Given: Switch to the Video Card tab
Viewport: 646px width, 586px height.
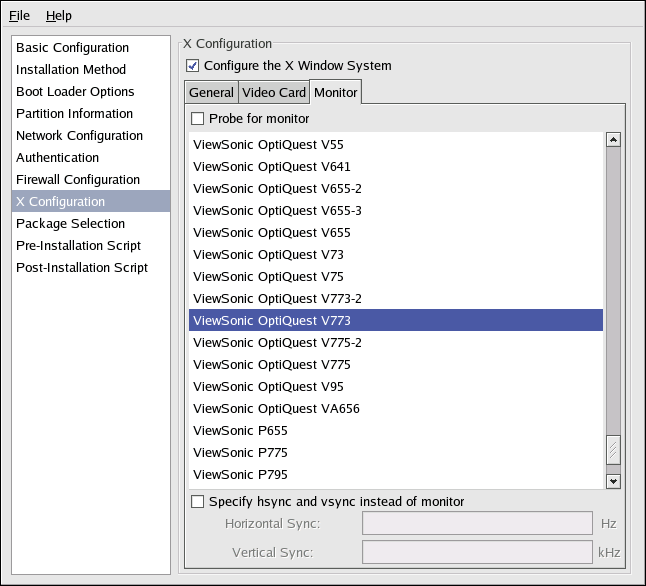Looking at the screenshot, I should coord(273,93).
